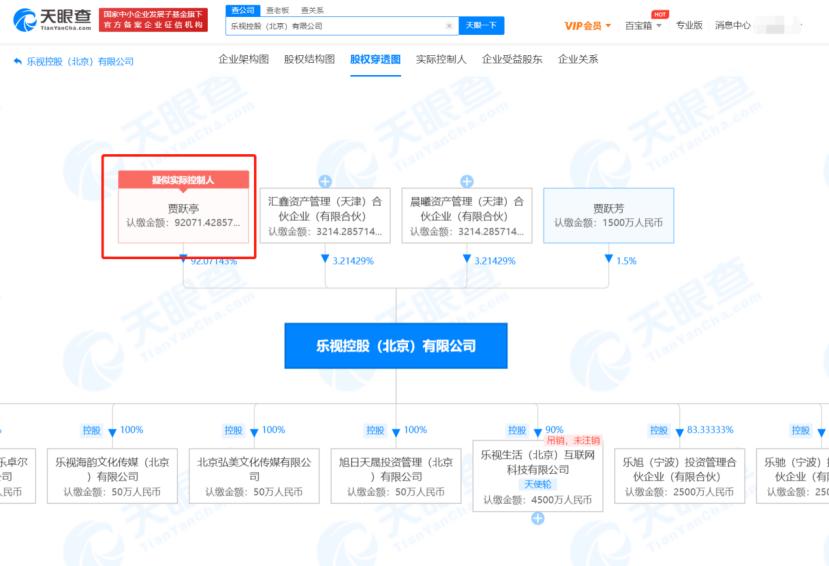Click the 天眼查 logo
Screen dimensions: 829x566
point(52,20)
